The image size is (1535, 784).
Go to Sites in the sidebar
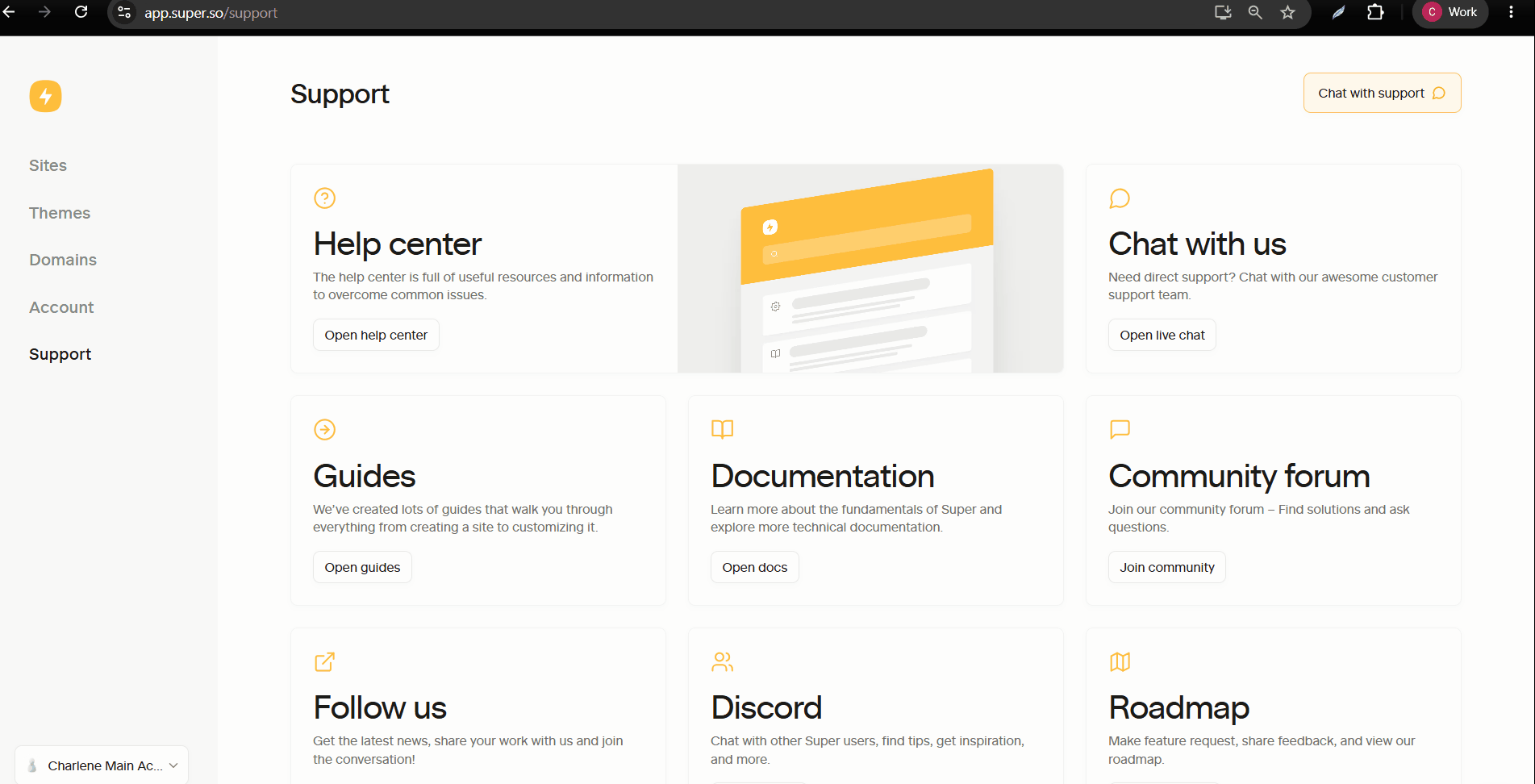[x=48, y=165]
